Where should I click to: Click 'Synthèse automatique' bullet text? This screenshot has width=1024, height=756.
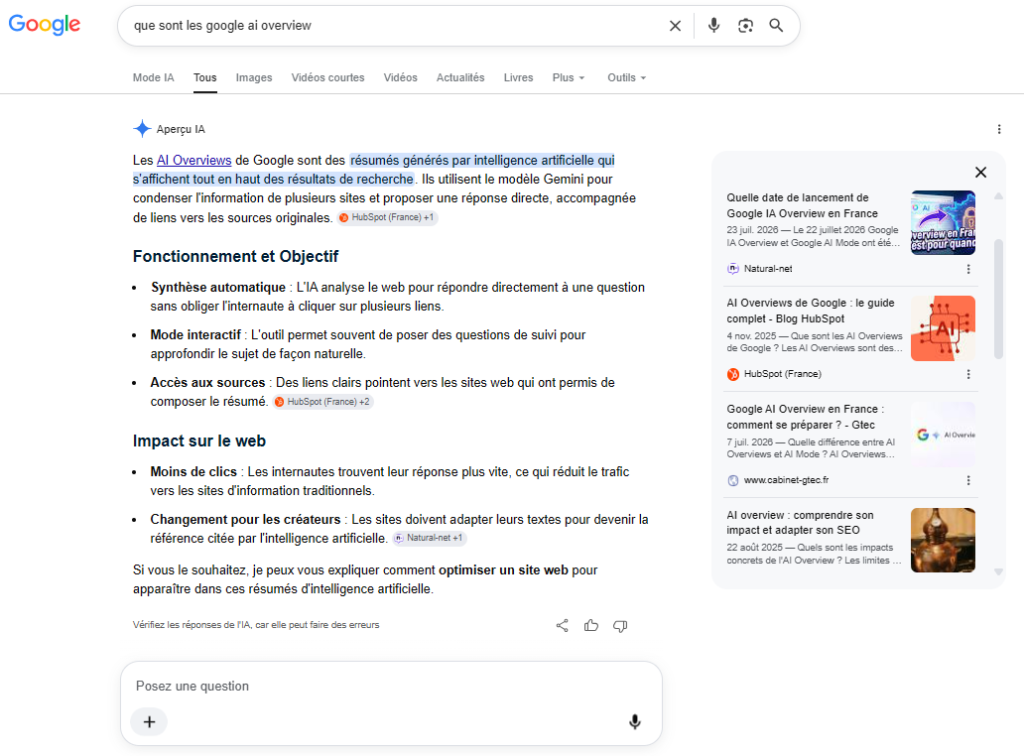coord(218,287)
